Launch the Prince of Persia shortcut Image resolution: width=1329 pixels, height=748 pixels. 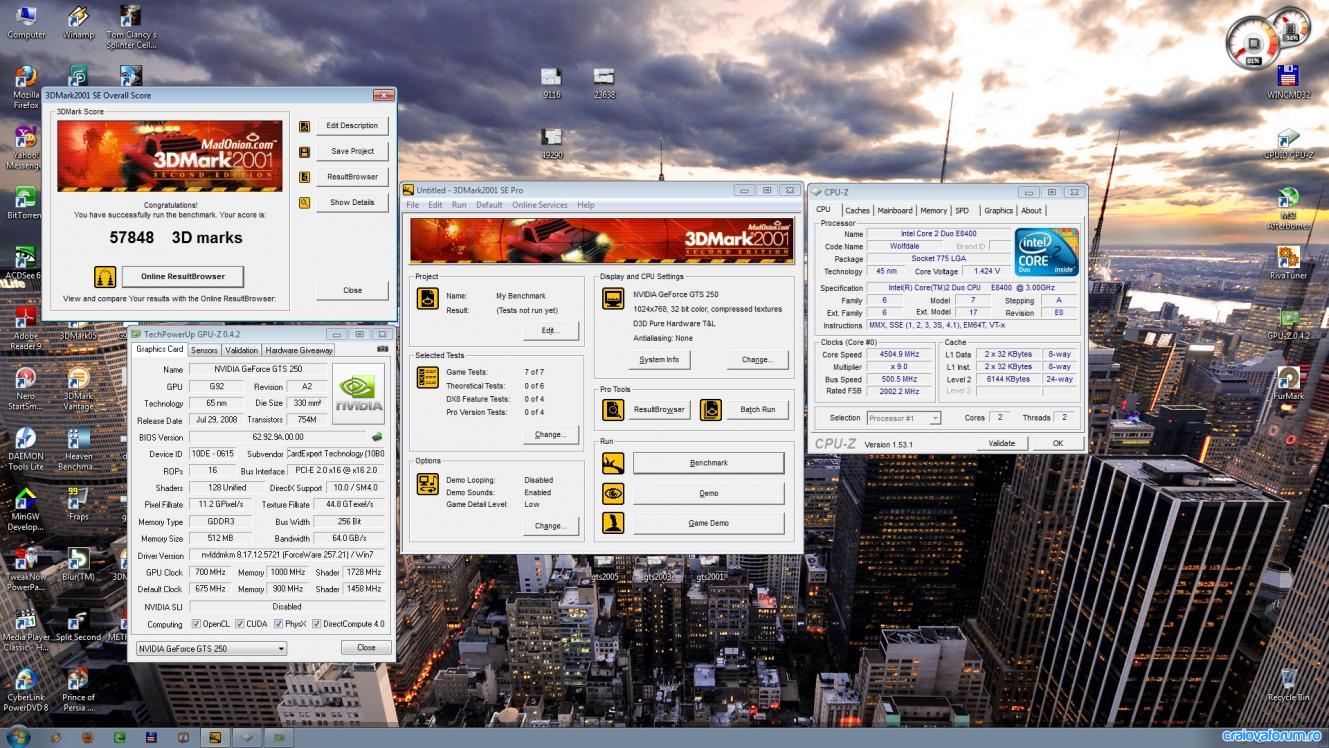click(78, 689)
